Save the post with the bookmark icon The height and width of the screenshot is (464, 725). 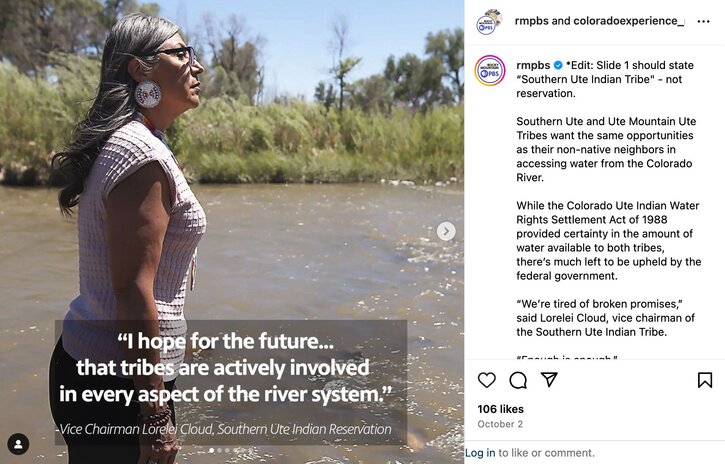(705, 380)
